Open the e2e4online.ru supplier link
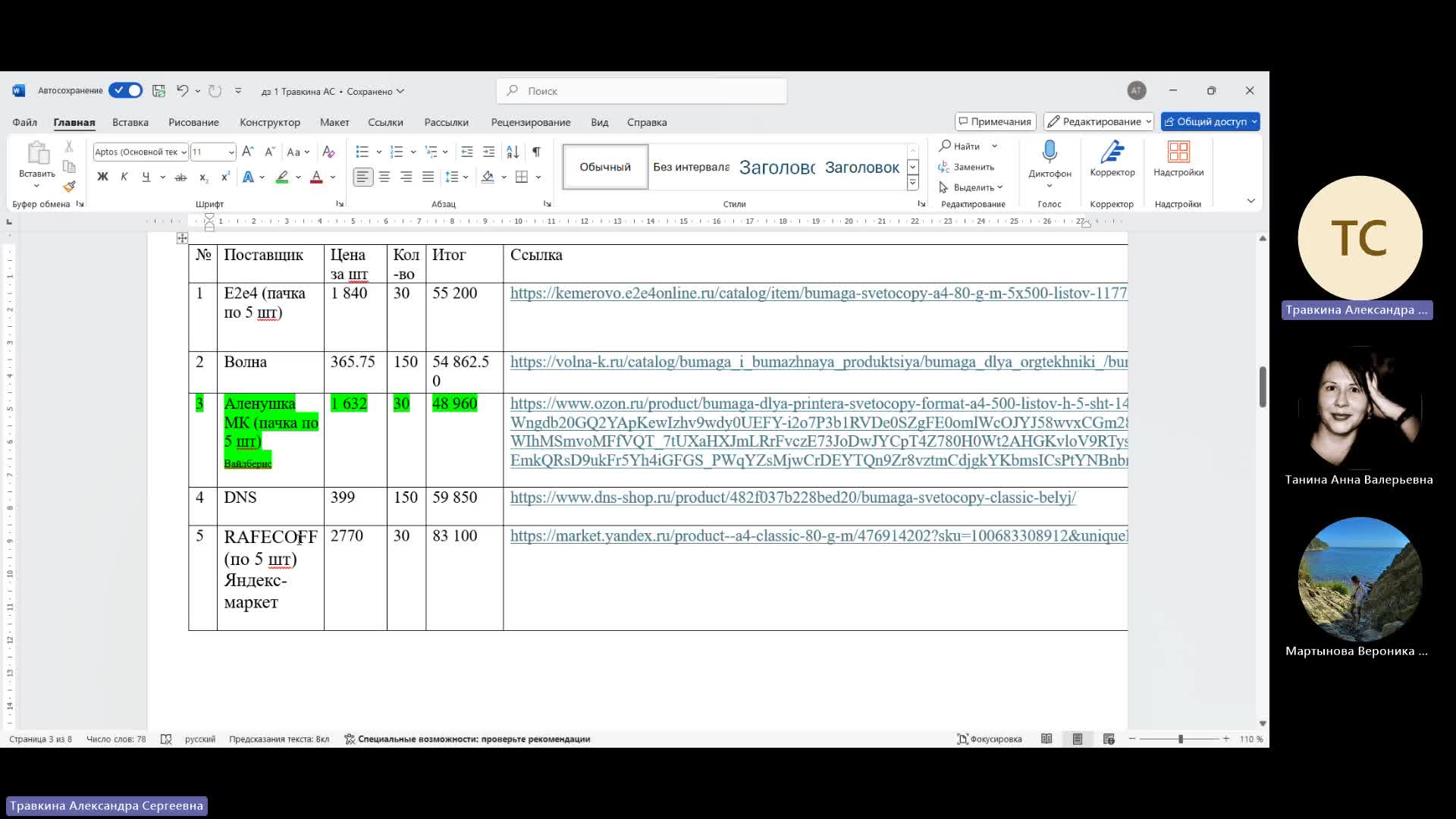Viewport: 1456px width, 819px height. point(819,293)
